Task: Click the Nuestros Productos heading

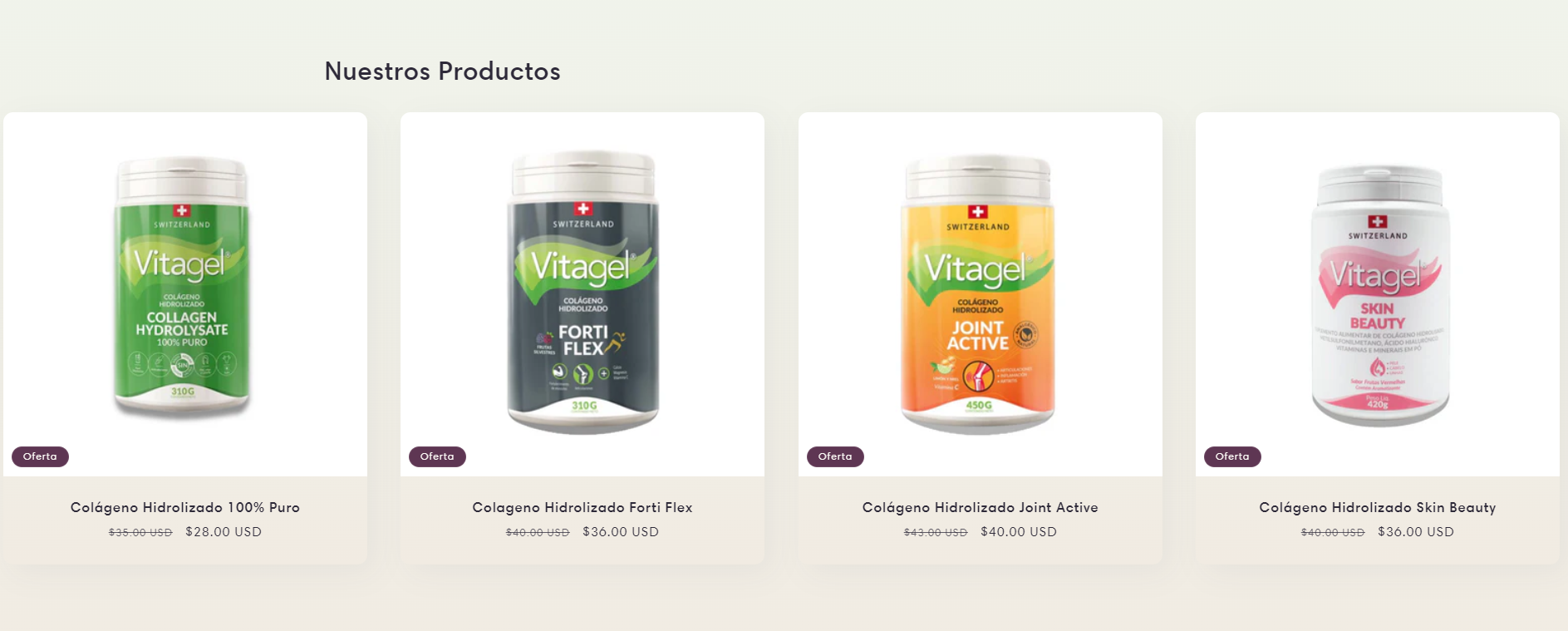Action: click(442, 71)
